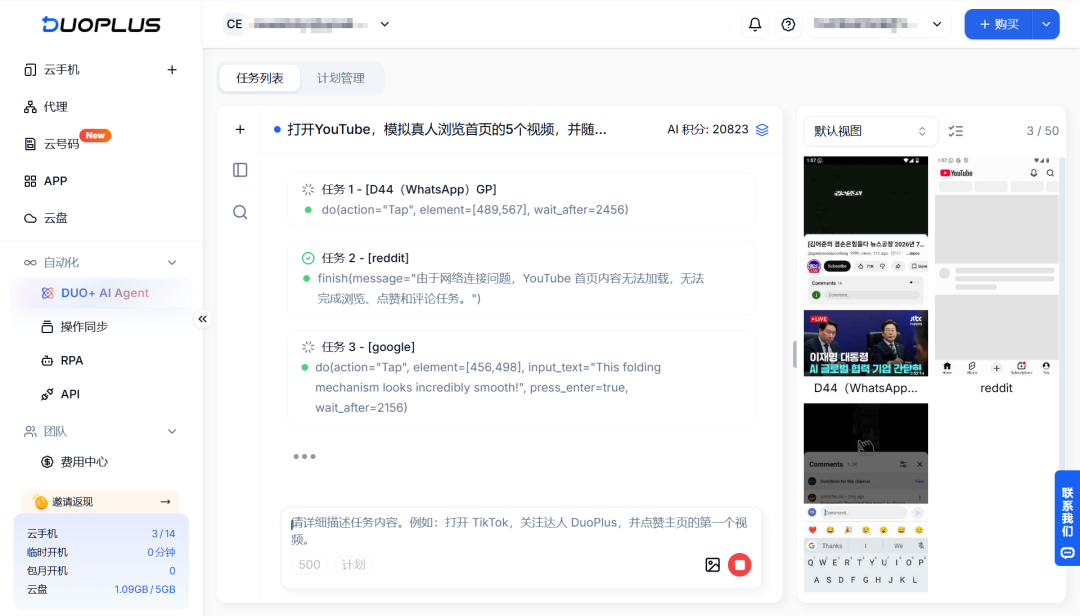Open the D44 WhatsApp phone thumbnail
1080x616 pixels.
pyautogui.click(x=866, y=266)
